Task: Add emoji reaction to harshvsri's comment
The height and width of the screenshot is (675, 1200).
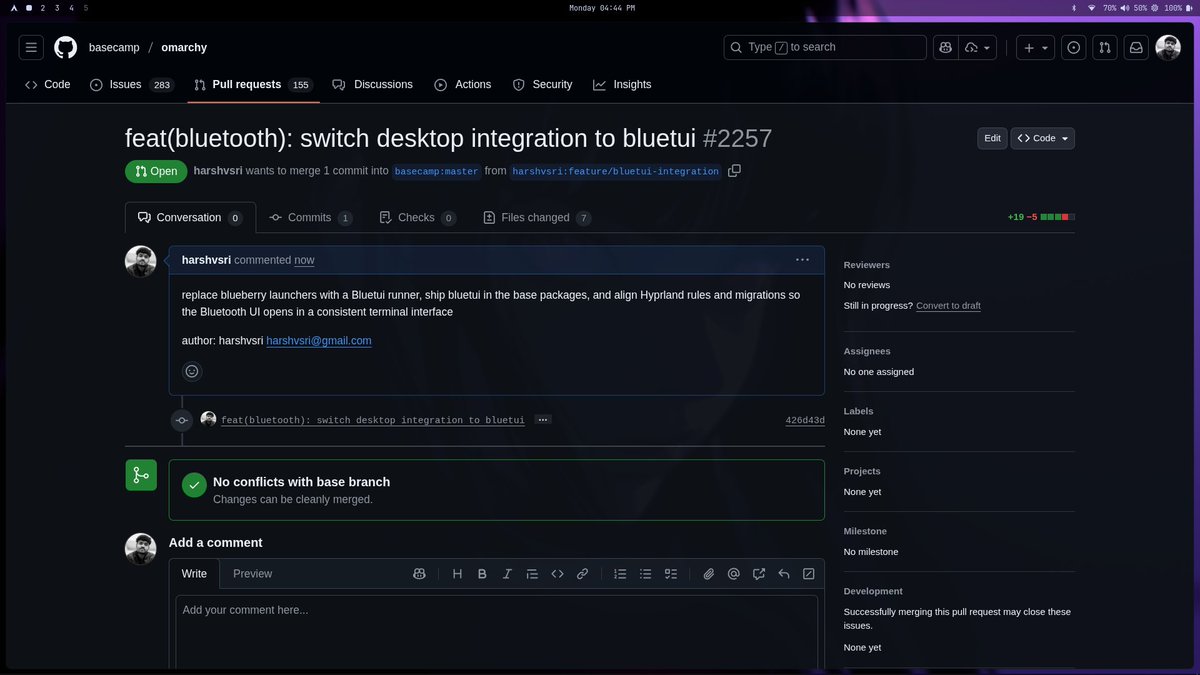Action: click(x=192, y=371)
